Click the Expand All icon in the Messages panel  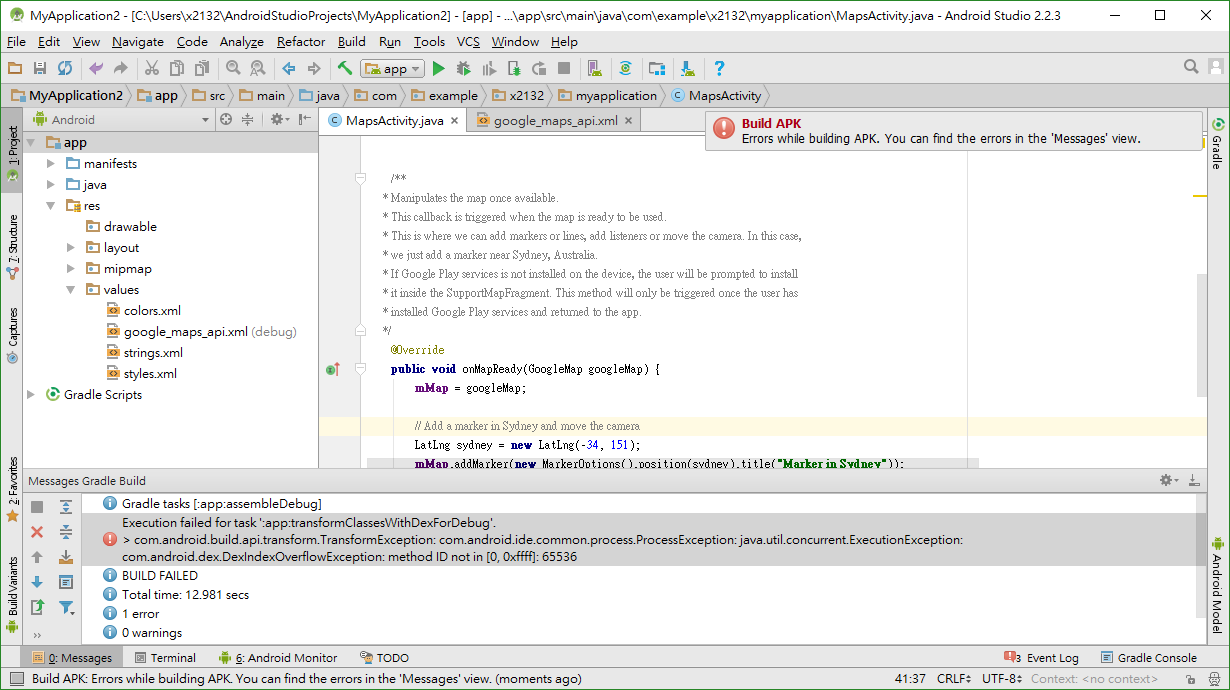click(66, 507)
